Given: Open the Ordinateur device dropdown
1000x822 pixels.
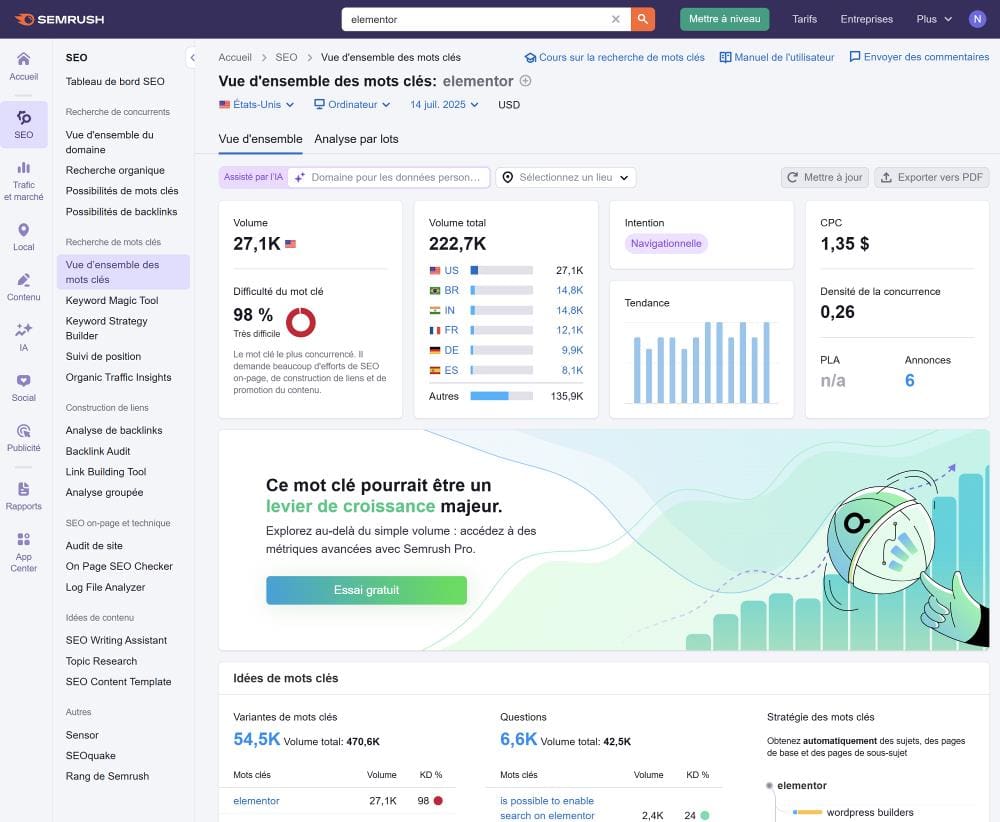Looking at the screenshot, I should (352, 105).
